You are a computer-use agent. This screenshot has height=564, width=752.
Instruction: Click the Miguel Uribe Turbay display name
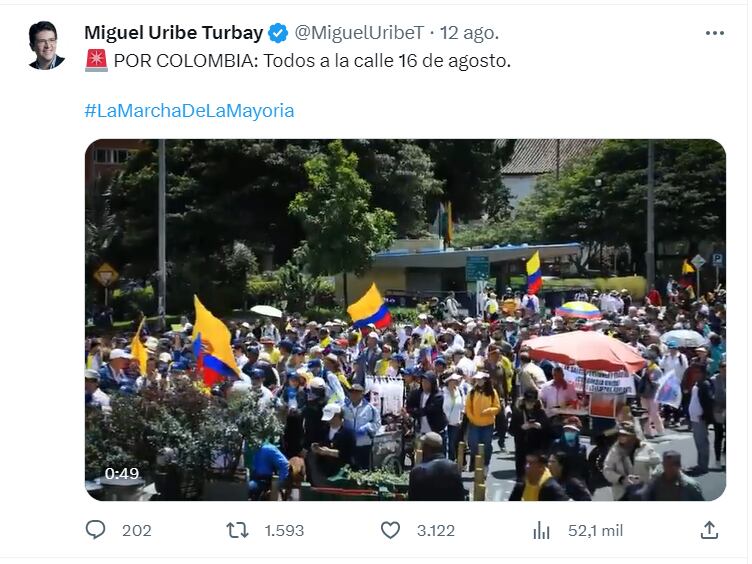(174, 33)
